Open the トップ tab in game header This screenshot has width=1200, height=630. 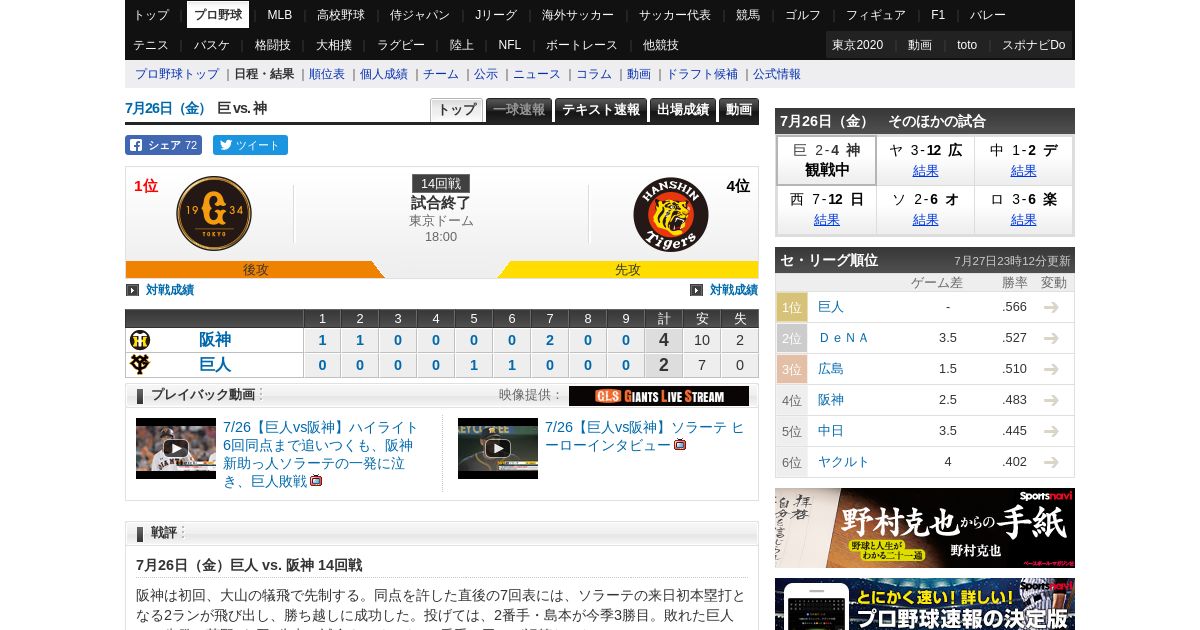[457, 110]
